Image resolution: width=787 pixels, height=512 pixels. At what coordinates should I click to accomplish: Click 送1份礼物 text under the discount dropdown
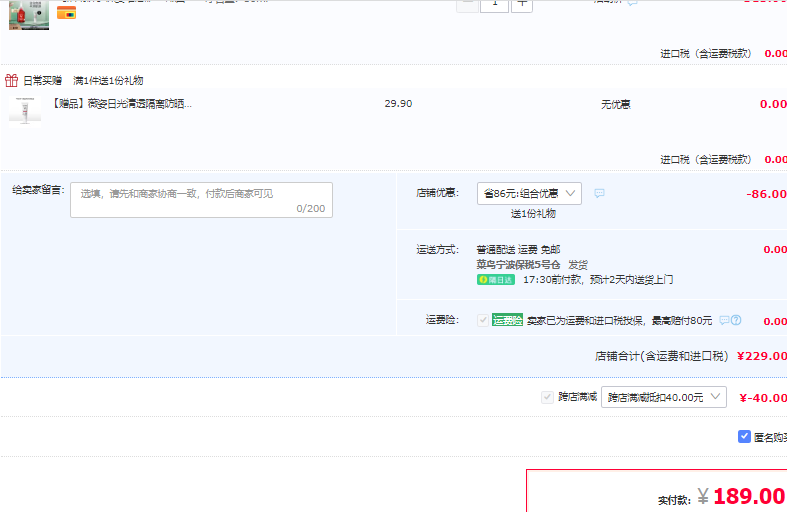[533, 214]
